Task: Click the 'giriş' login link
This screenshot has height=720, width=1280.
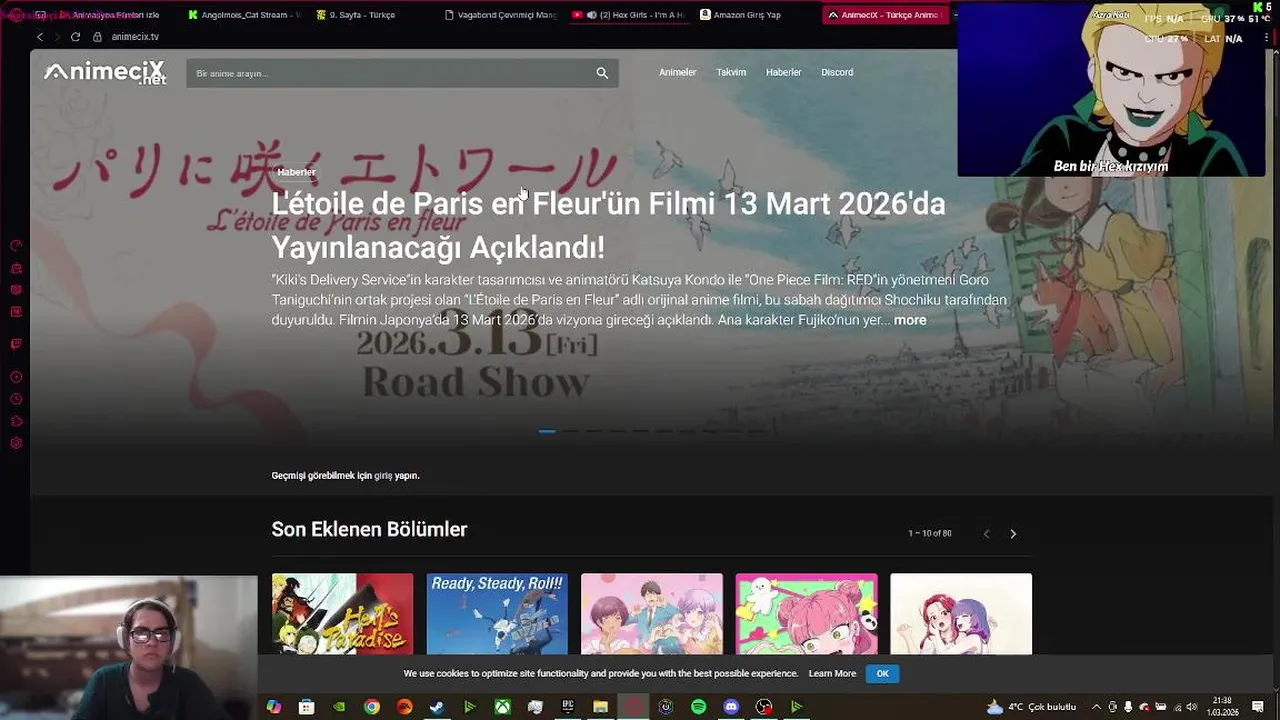Action: (383, 476)
